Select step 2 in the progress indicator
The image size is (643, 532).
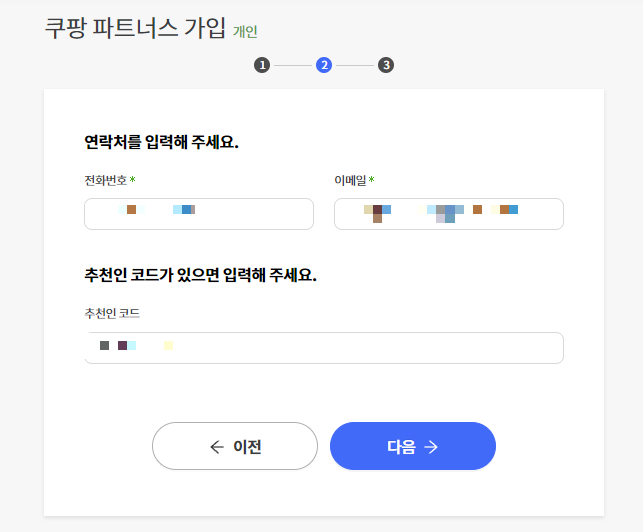(x=324, y=65)
